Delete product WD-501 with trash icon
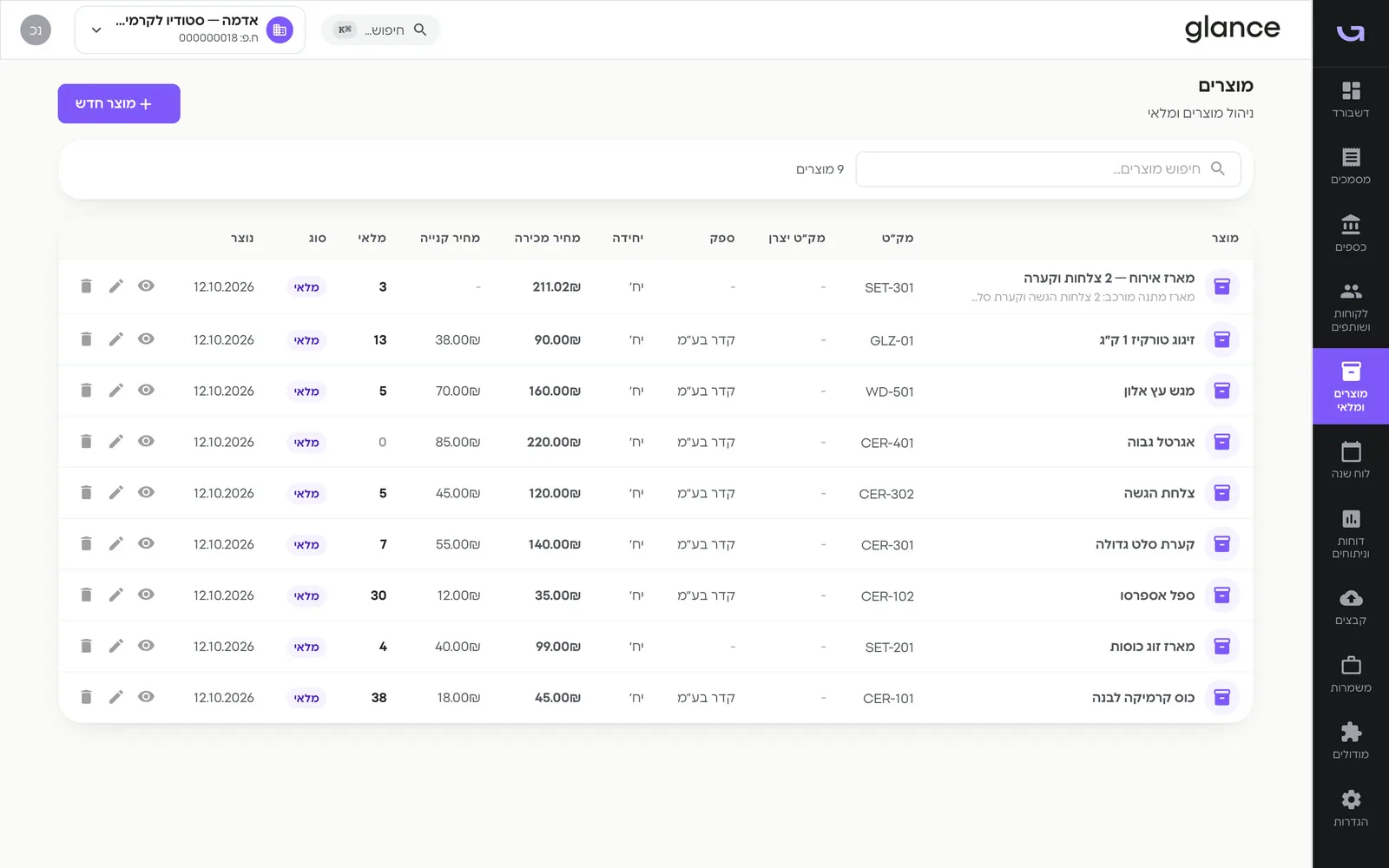The image size is (1389, 868). pos(86,390)
